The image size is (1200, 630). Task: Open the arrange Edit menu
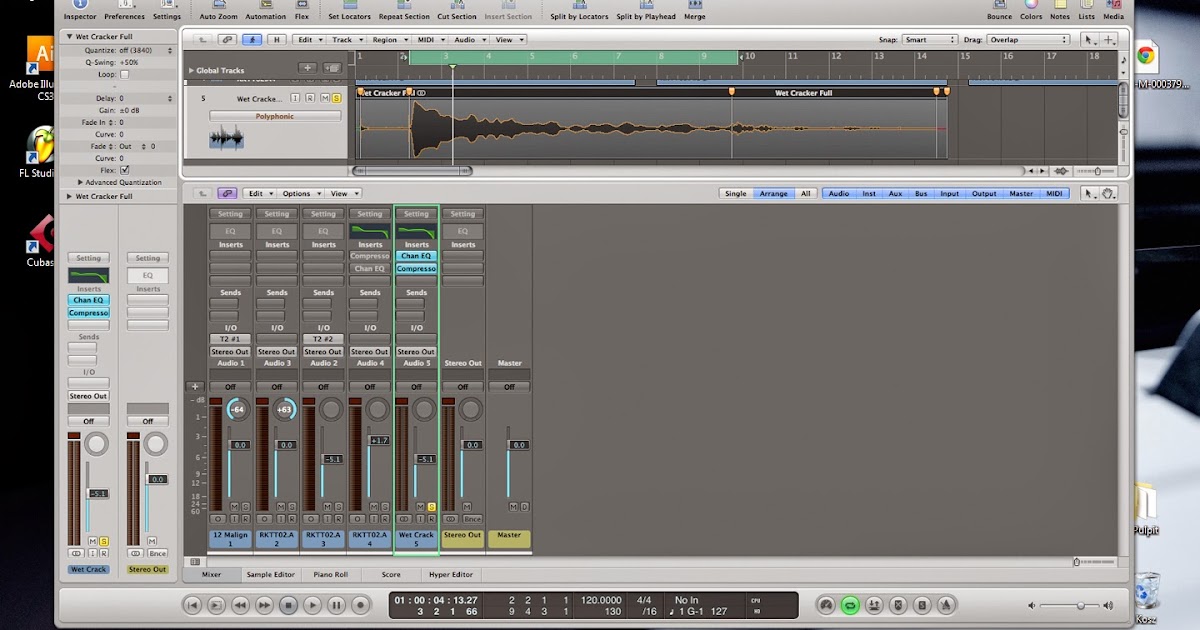coord(307,40)
